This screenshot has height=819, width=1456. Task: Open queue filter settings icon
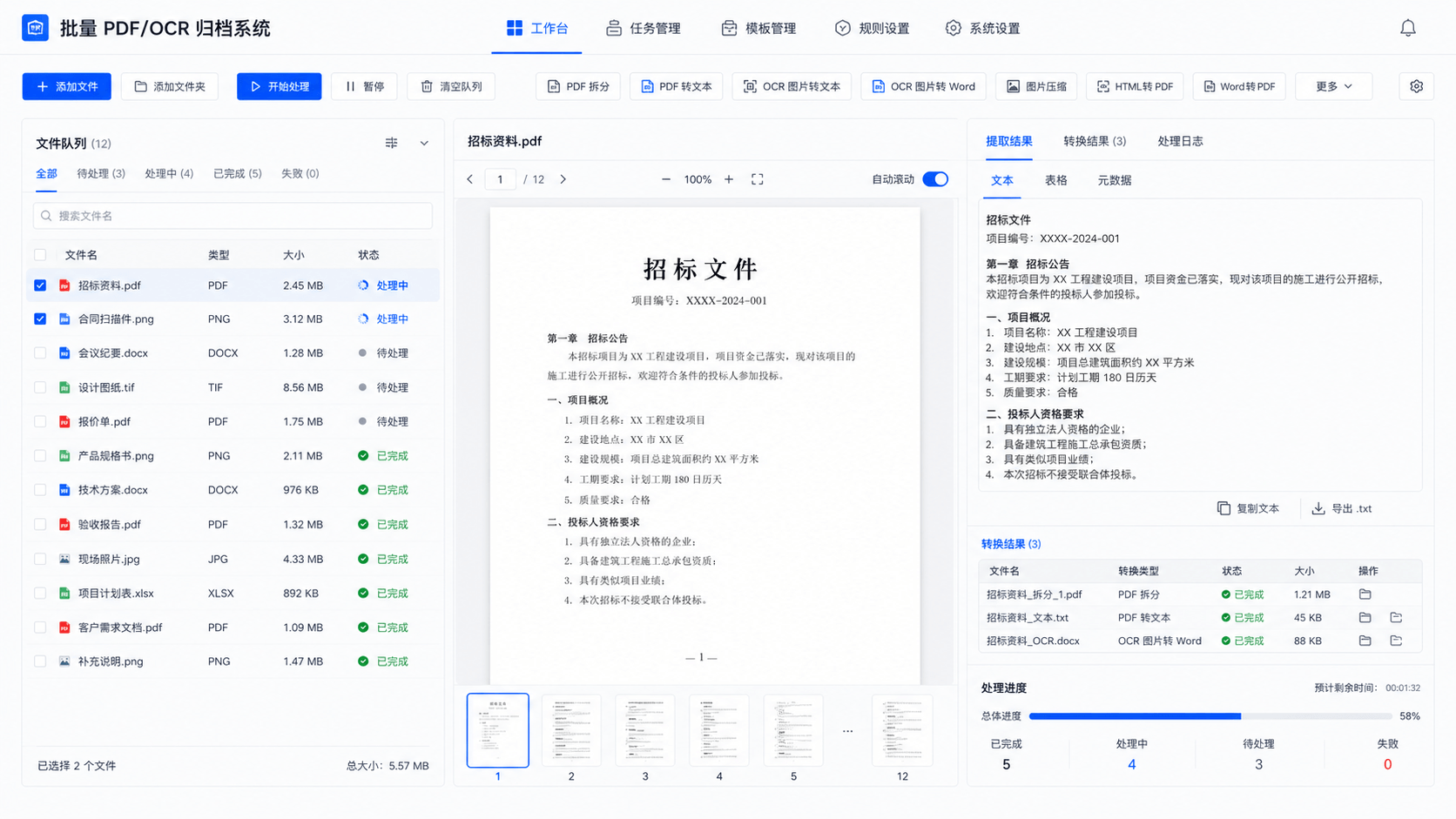click(x=392, y=143)
